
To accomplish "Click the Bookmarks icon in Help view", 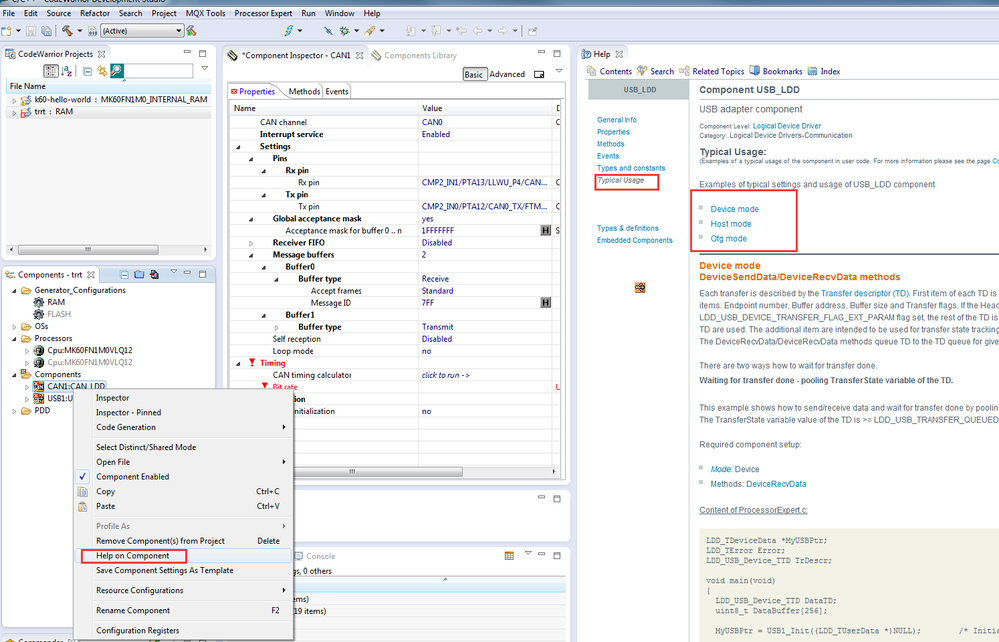I will pos(754,71).
